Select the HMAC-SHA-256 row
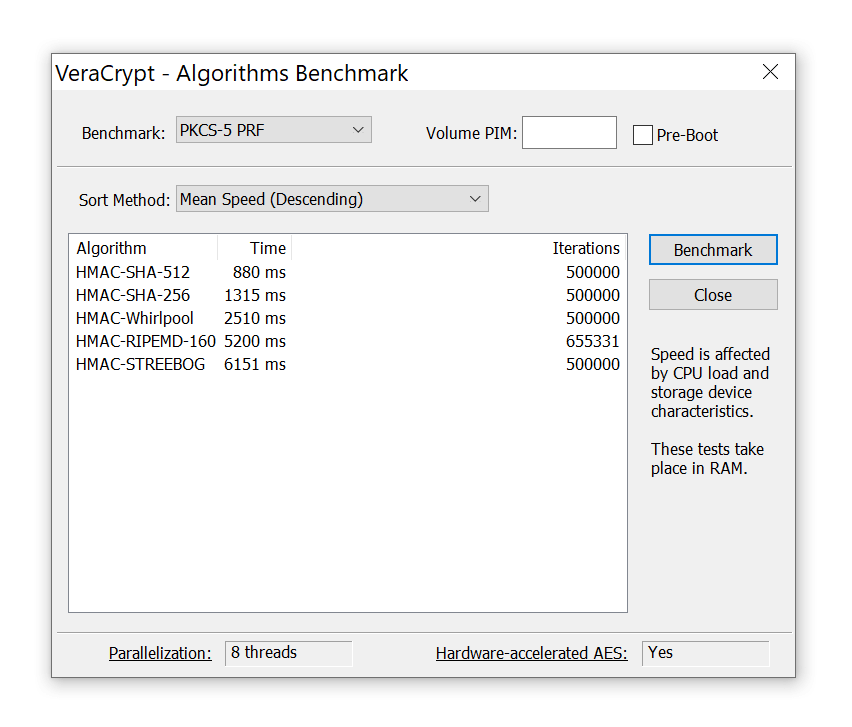 [x=348, y=295]
